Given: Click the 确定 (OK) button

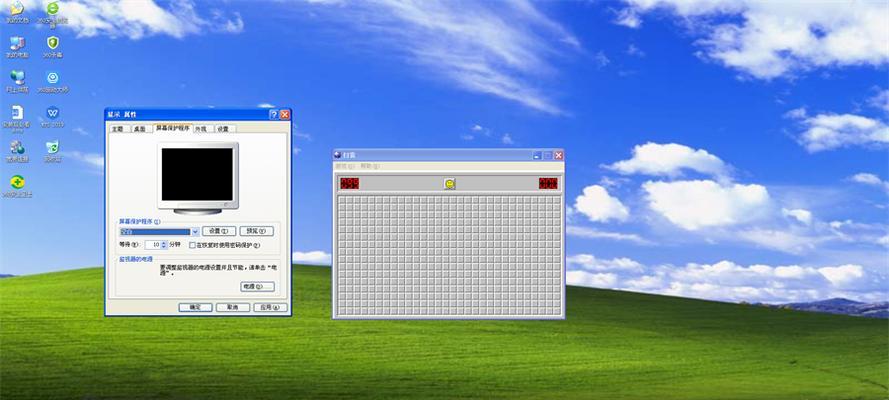Looking at the screenshot, I should click(x=195, y=307).
